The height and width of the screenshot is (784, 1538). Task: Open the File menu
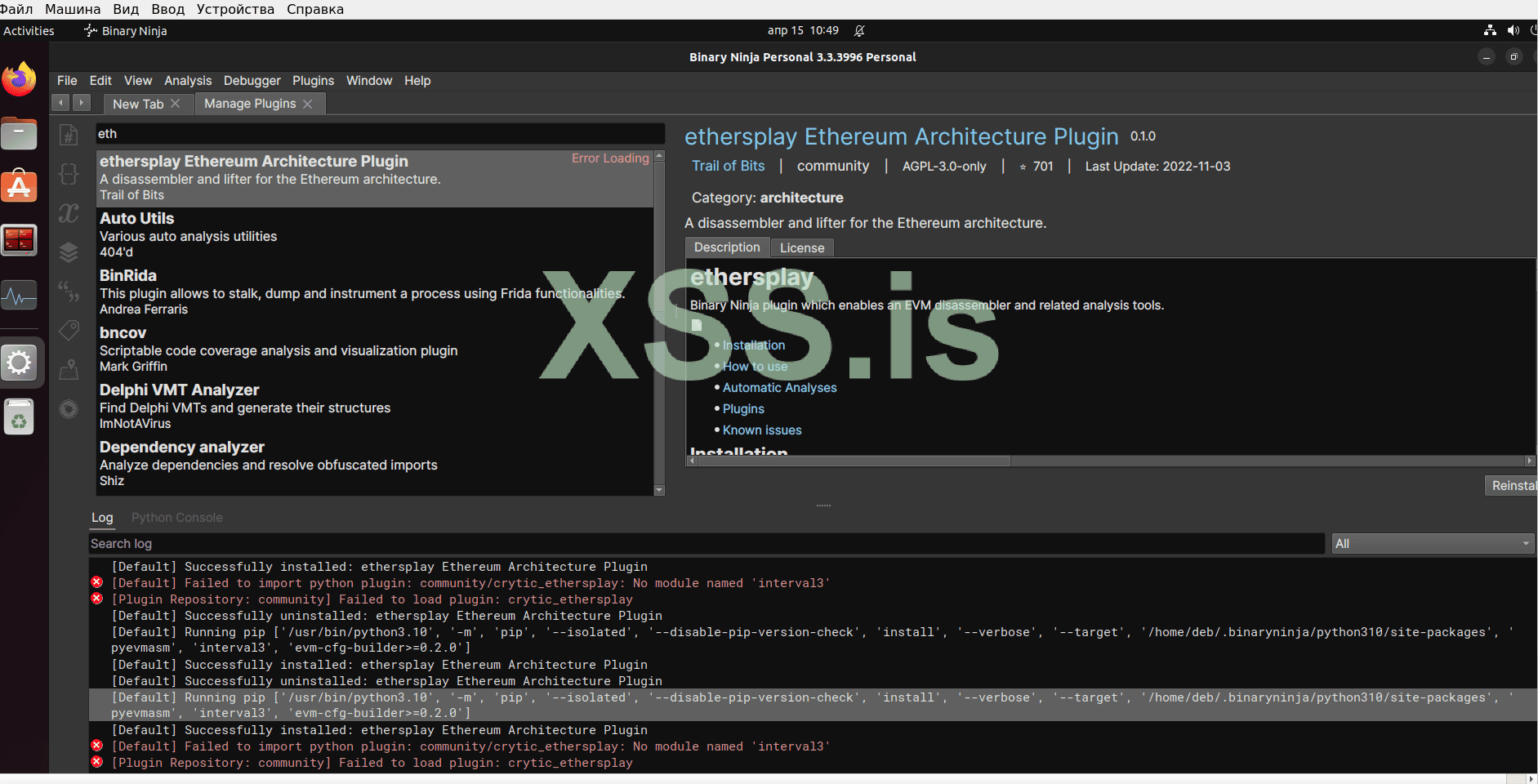(x=67, y=81)
